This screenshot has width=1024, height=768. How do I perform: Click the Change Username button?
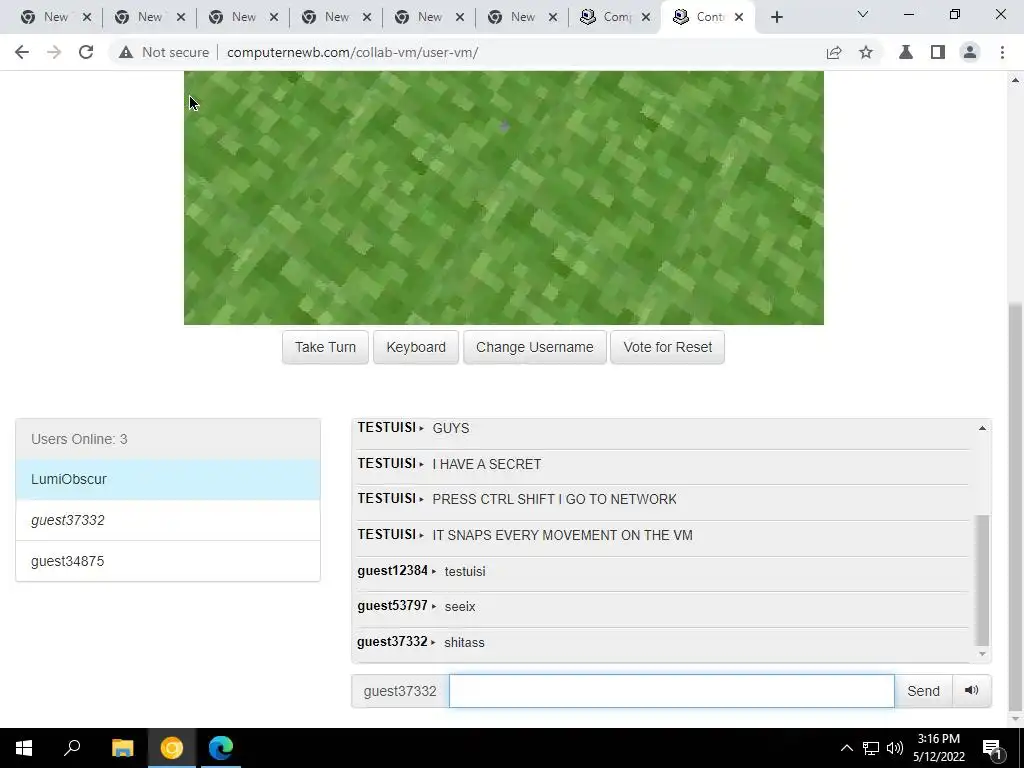click(535, 347)
